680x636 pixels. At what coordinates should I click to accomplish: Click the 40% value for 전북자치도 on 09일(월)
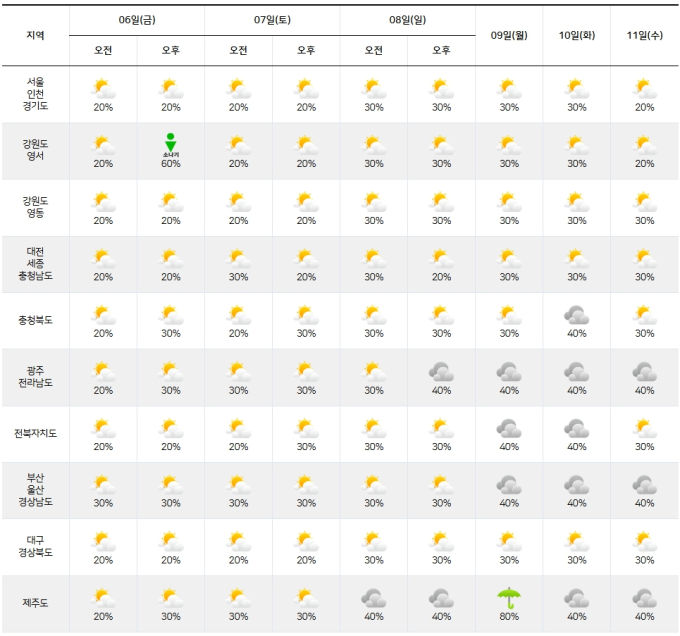[x=509, y=447]
